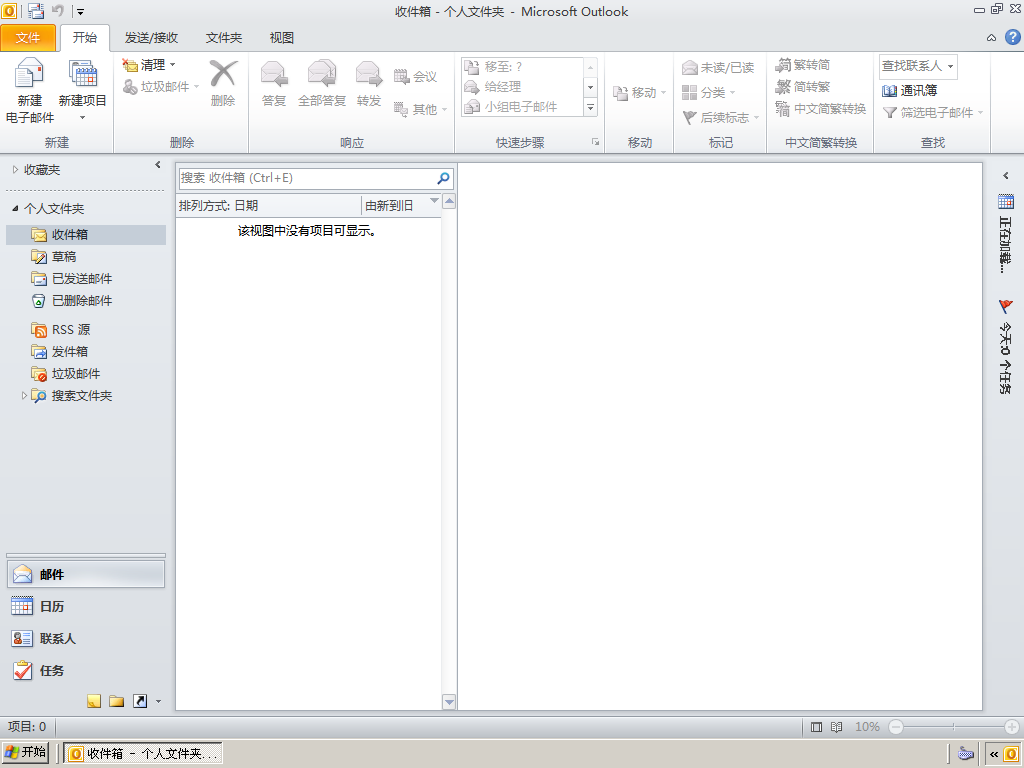
Task: Switch to the 文件夹 tab
Action: pos(224,38)
